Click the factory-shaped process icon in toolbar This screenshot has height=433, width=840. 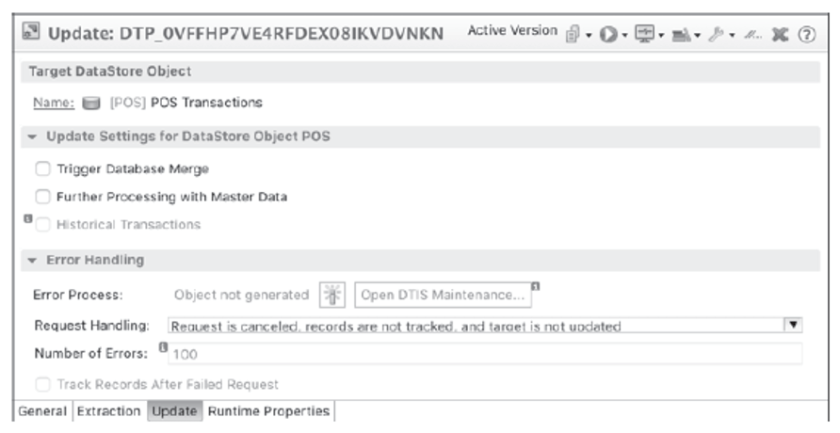click(681, 35)
